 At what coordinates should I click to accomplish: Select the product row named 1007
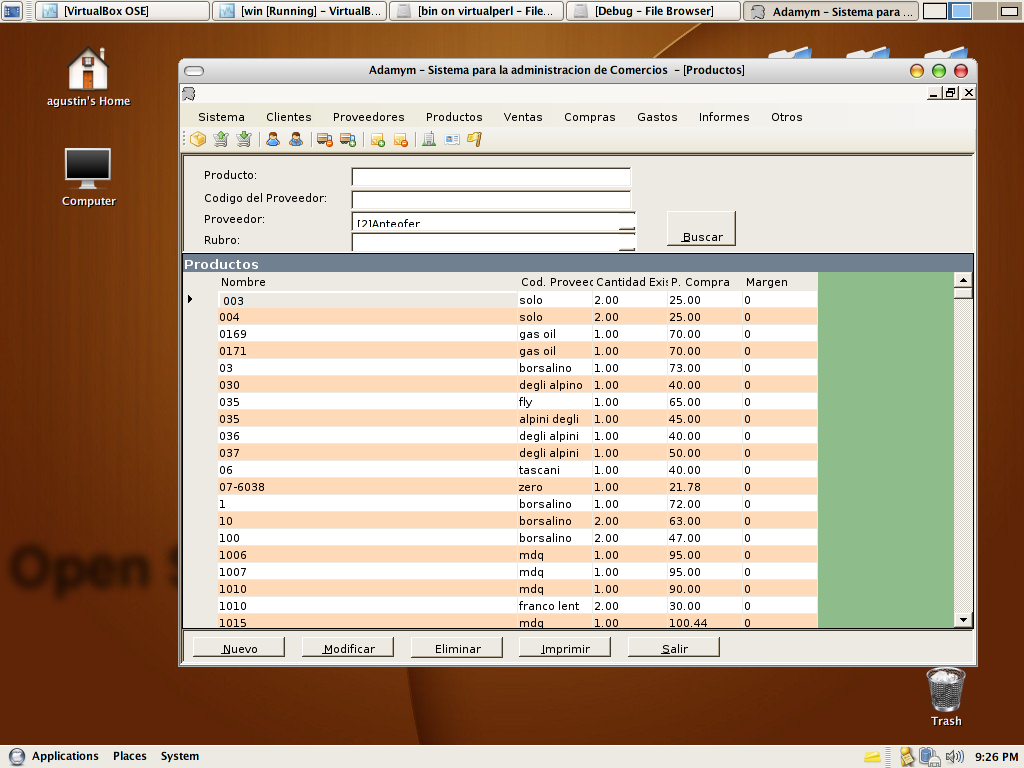517,571
